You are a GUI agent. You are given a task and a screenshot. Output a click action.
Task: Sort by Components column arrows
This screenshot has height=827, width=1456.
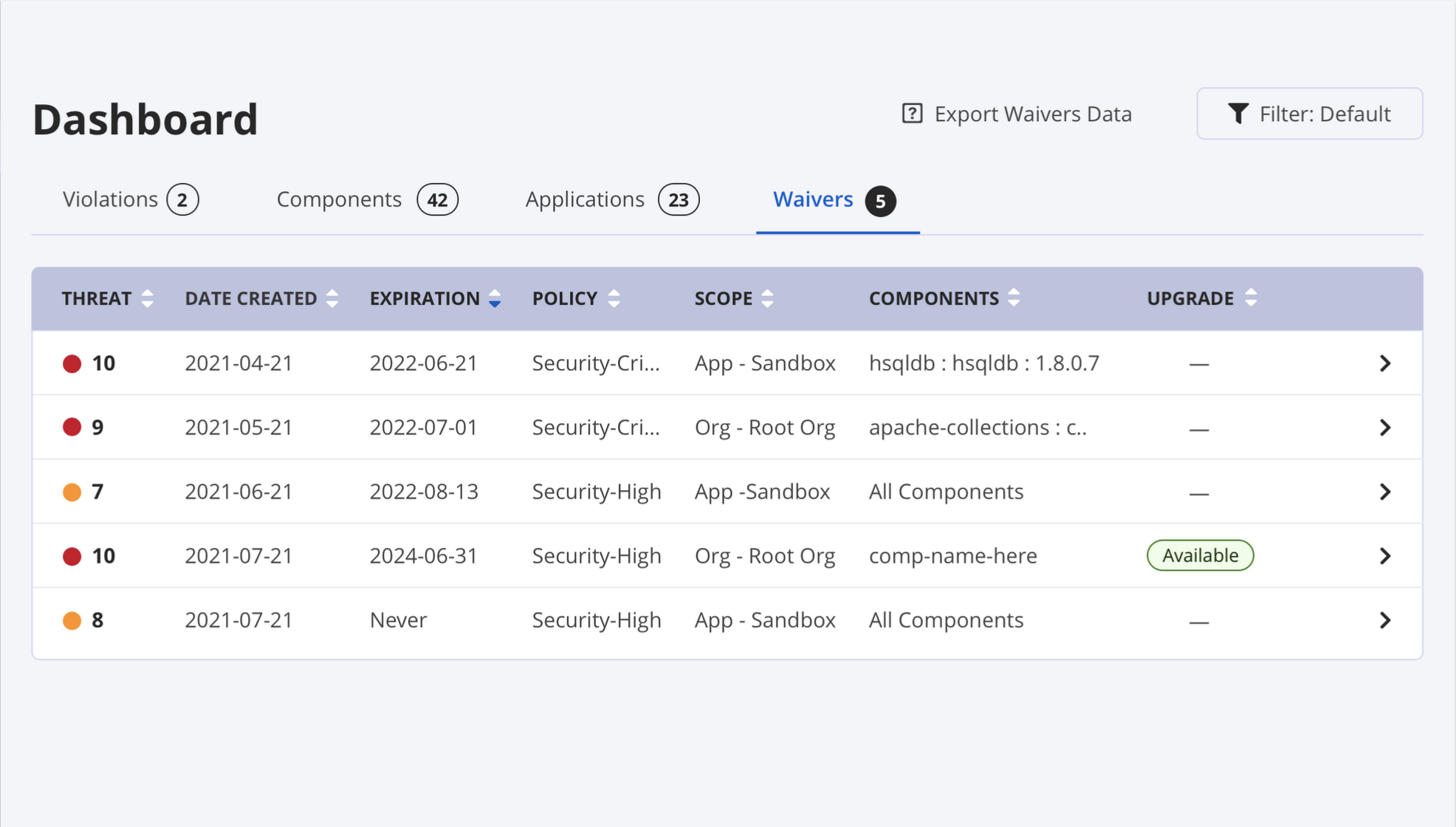1014,298
